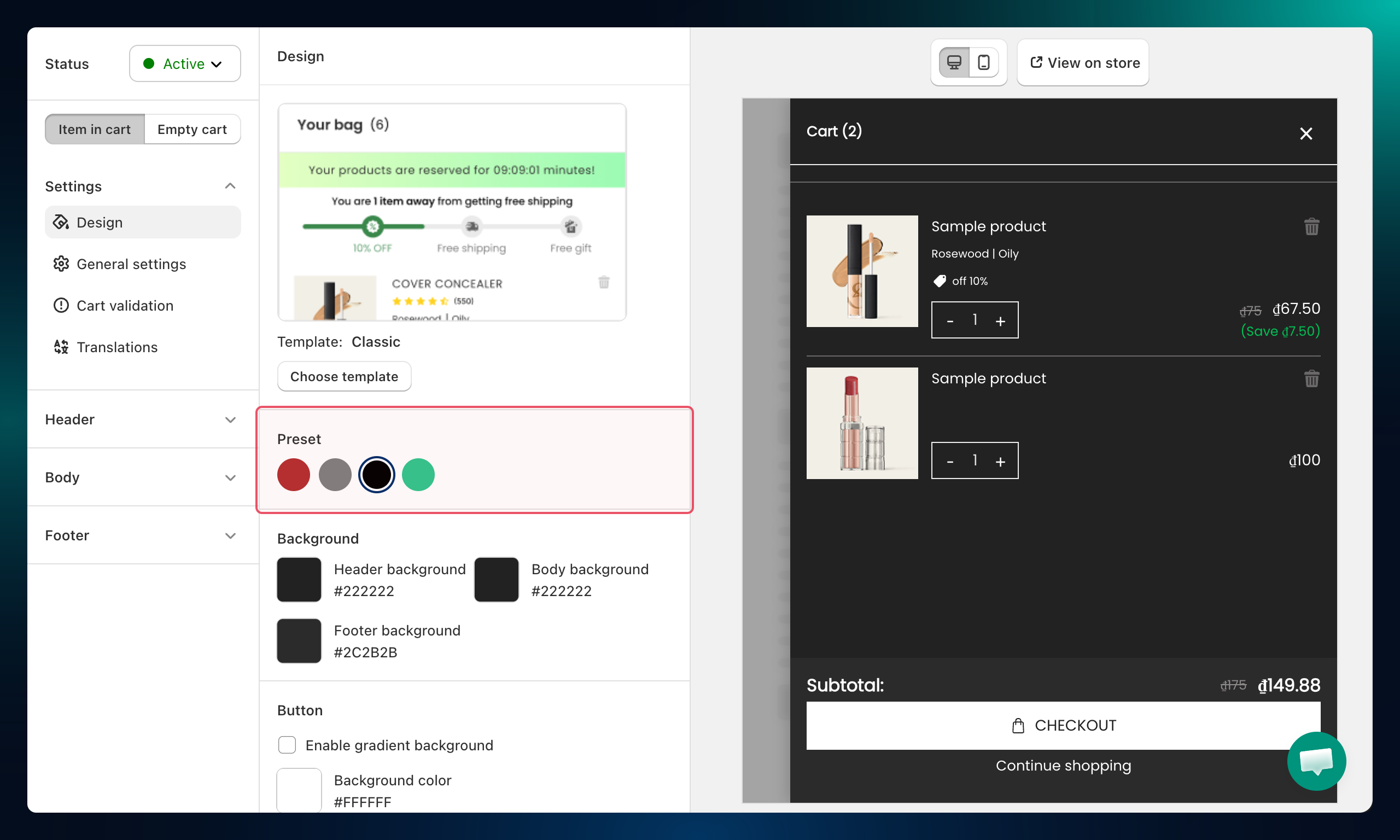Decrease quantity of ₫100 Sample product
This screenshot has height=840, width=1400.
[950, 461]
